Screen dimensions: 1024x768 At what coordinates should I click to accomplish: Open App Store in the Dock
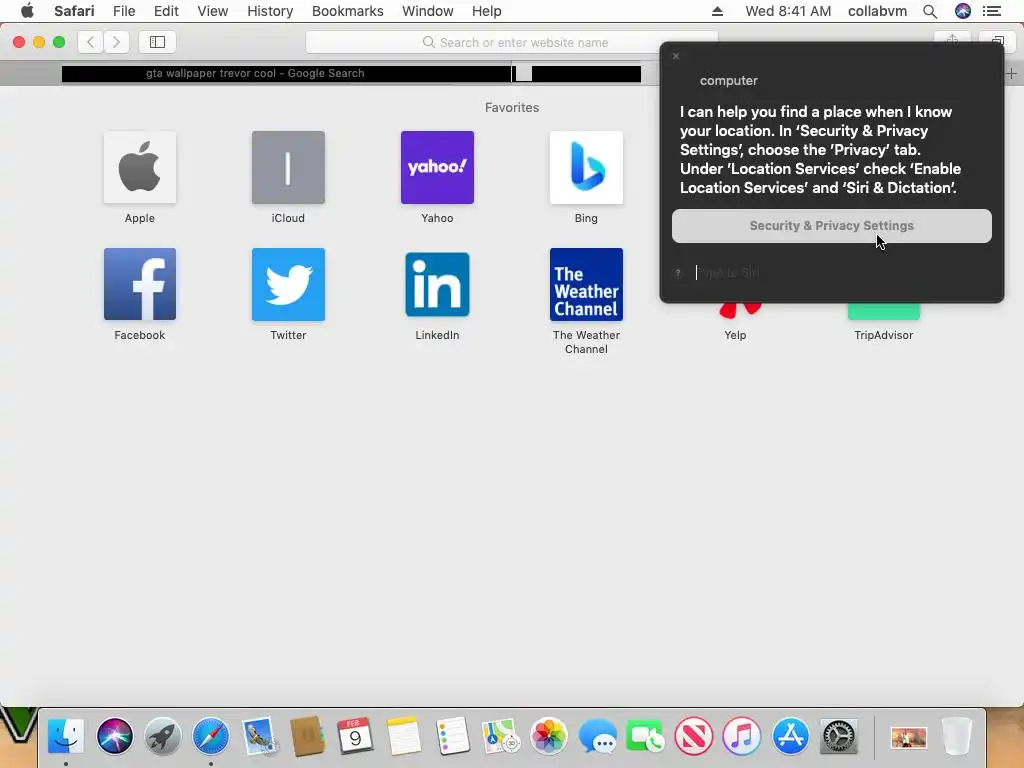point(790,735)
